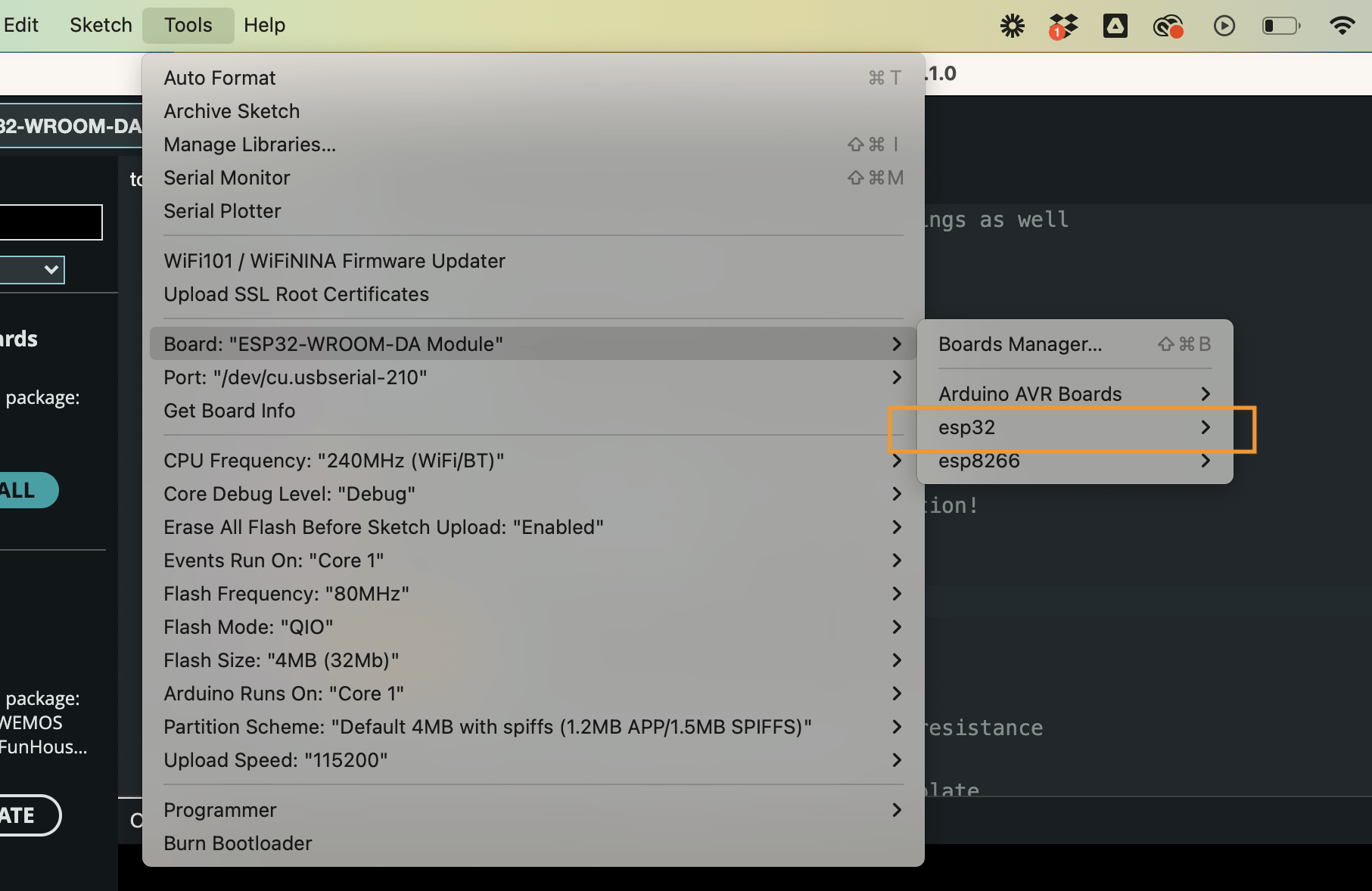Click the Dropbox menu bar icon

click(1062, 26)
